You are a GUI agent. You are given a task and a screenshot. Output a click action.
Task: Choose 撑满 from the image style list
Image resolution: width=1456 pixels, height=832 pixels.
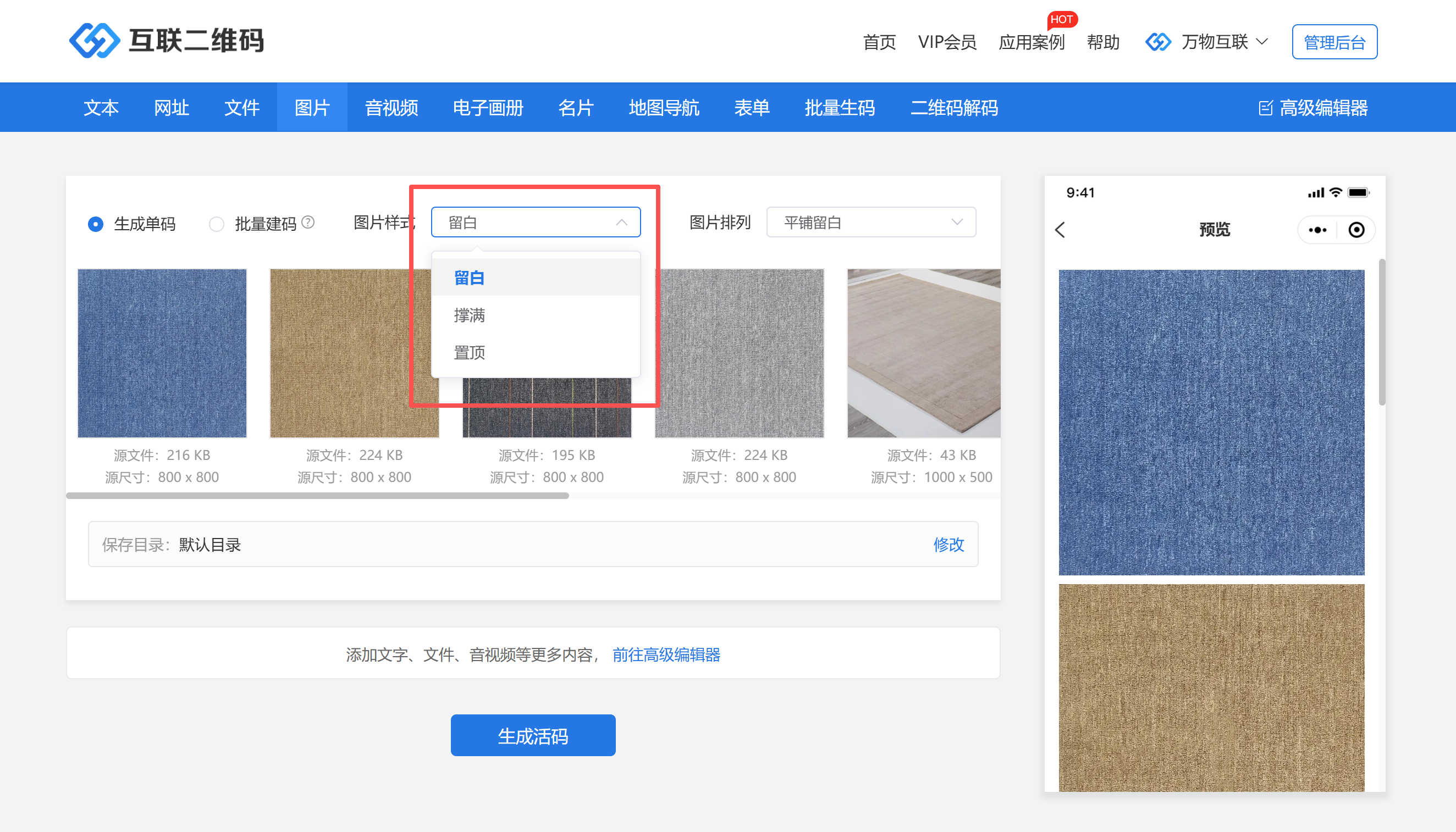(470, 315)
